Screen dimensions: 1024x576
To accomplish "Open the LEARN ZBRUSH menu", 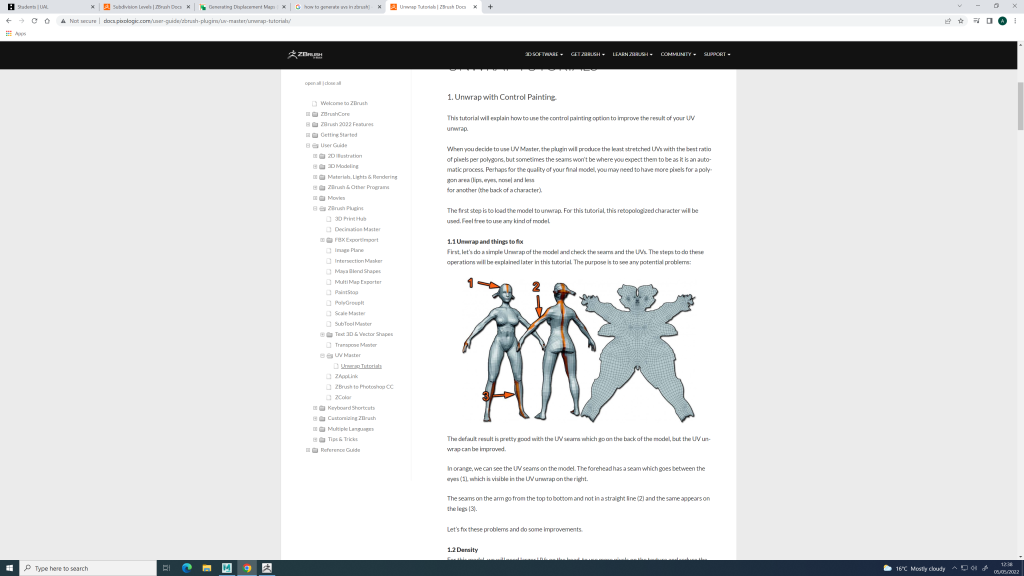I will click(632, 54).
